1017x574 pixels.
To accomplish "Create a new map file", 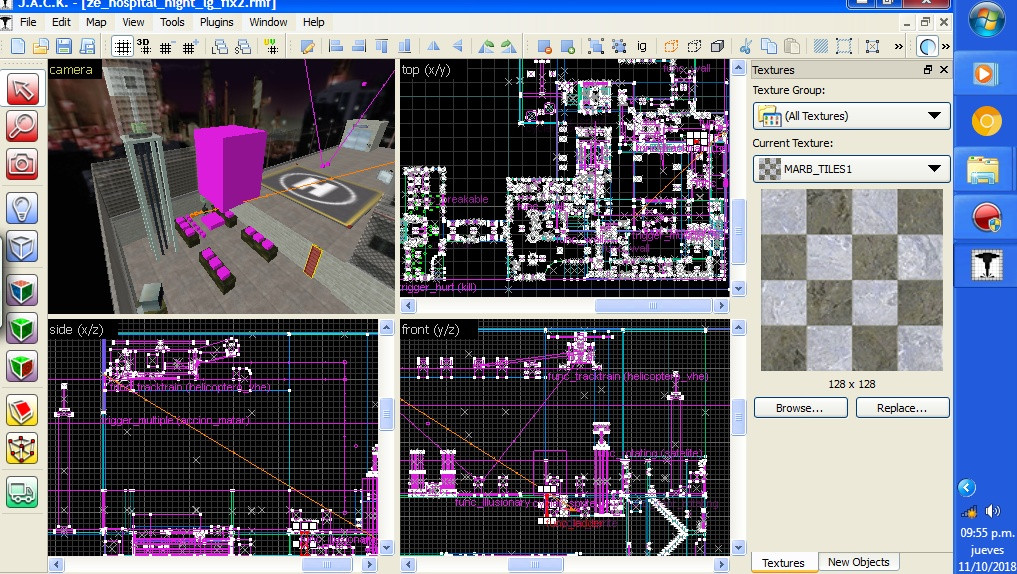I will (18, 46).
